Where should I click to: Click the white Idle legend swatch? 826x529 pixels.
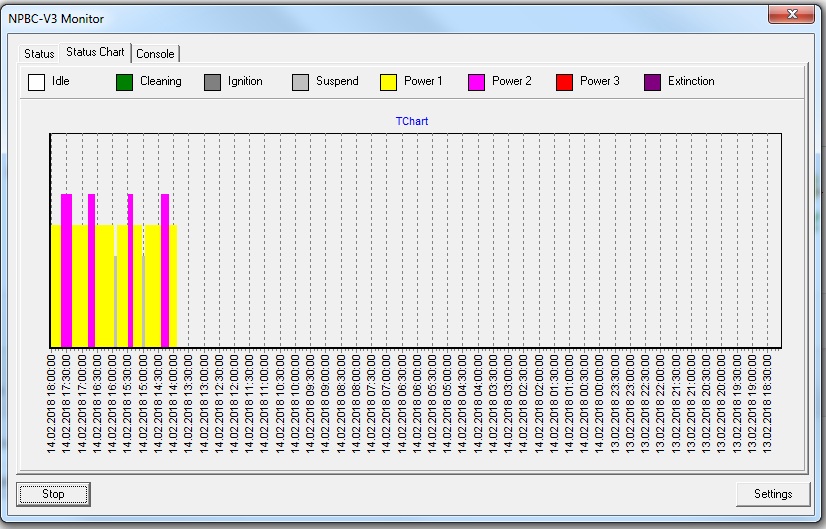tap(36, 82)
